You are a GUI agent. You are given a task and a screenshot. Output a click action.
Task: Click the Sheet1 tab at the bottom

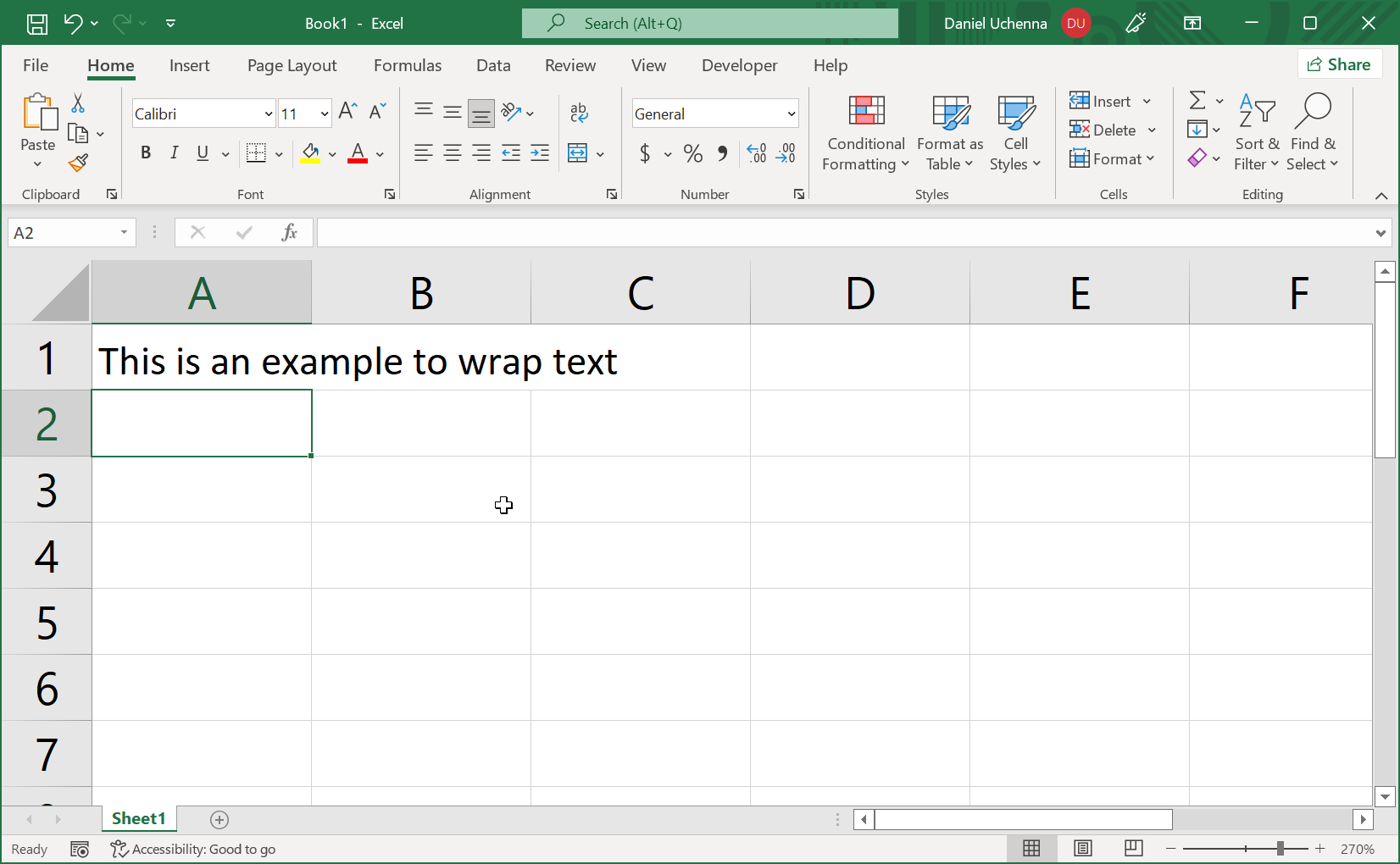pyautogui.click(x=138, y=818)
